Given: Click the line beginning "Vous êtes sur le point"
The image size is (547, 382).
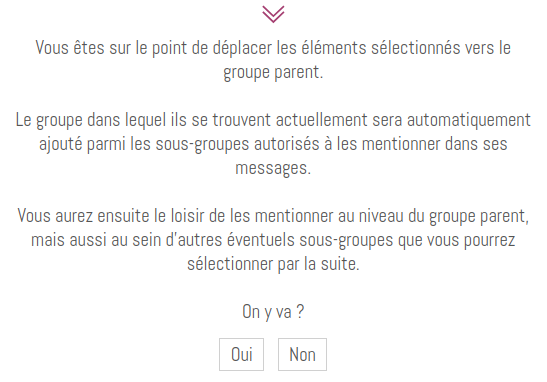Looking at the screenshot, I should click(273, 48).
